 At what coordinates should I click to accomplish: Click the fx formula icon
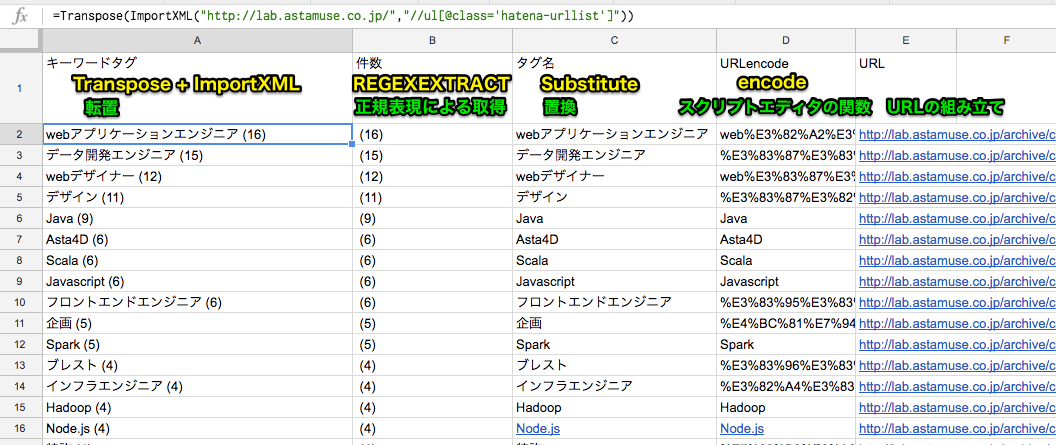click(x=20, y=15)
